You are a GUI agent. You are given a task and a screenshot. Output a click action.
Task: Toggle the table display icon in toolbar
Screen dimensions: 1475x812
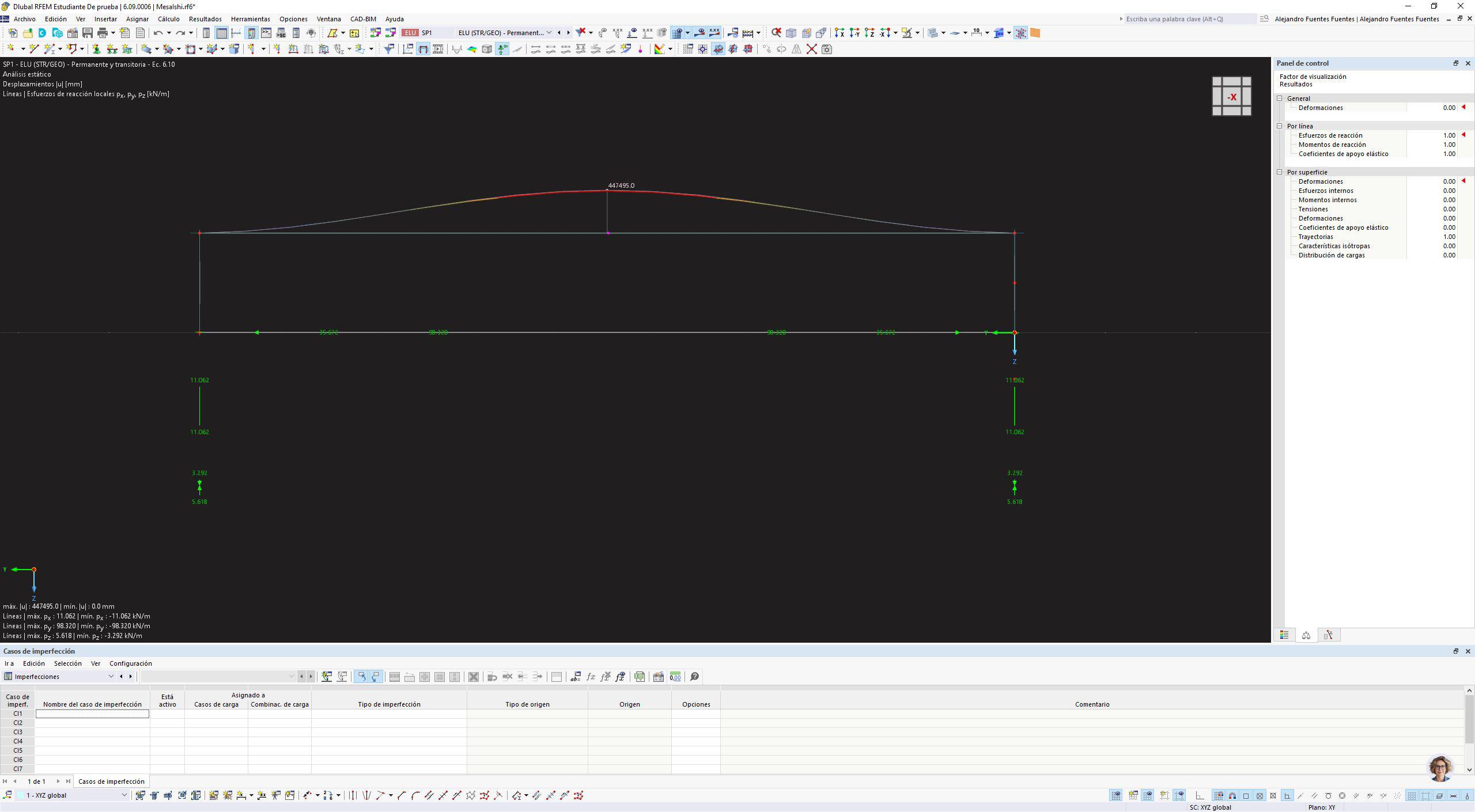221,33
